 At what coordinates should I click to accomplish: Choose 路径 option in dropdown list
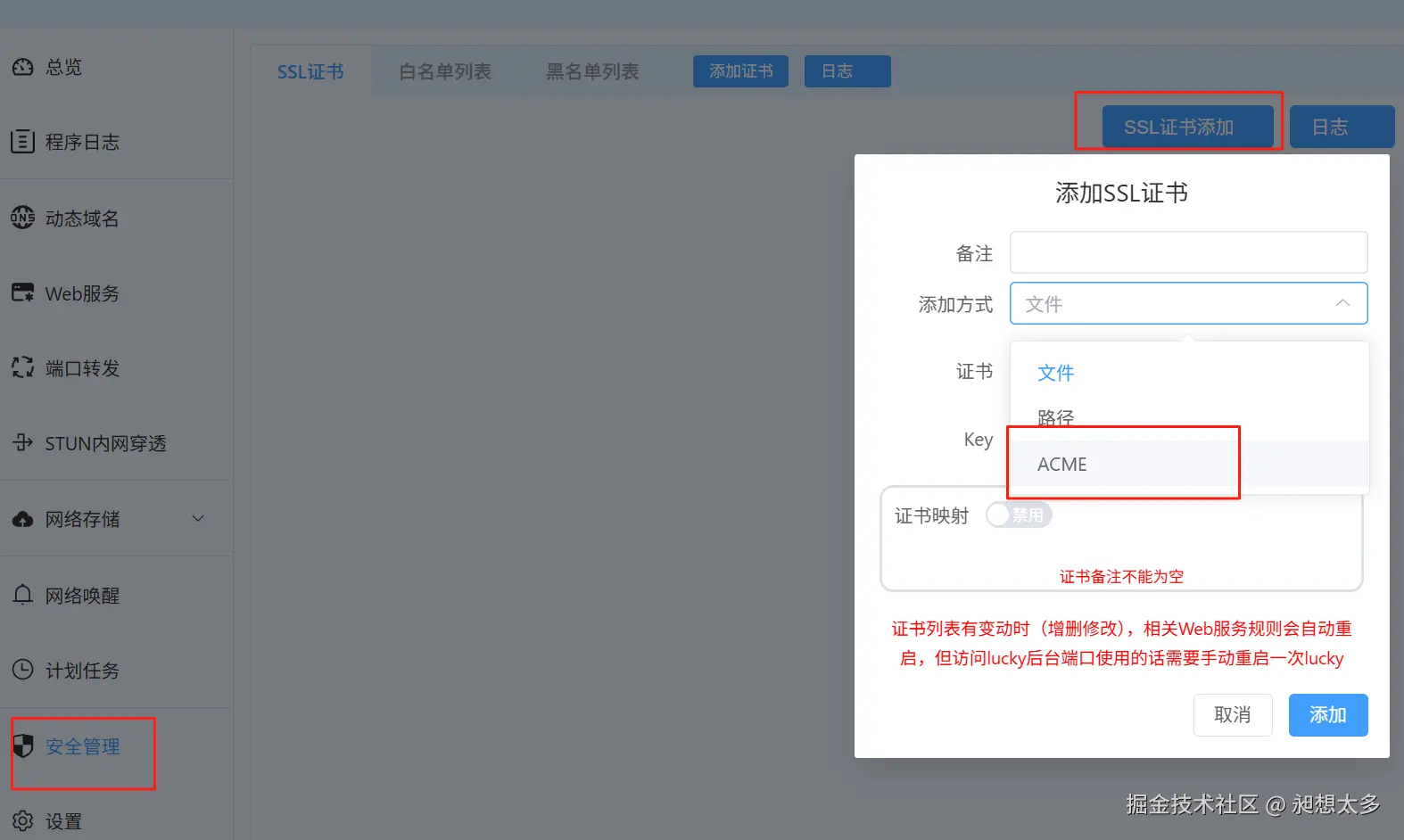tap(1189, 417)
